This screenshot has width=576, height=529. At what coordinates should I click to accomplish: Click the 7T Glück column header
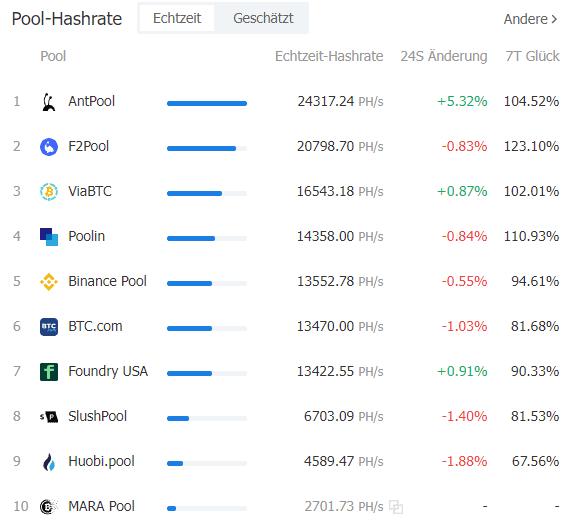(532, 56)
